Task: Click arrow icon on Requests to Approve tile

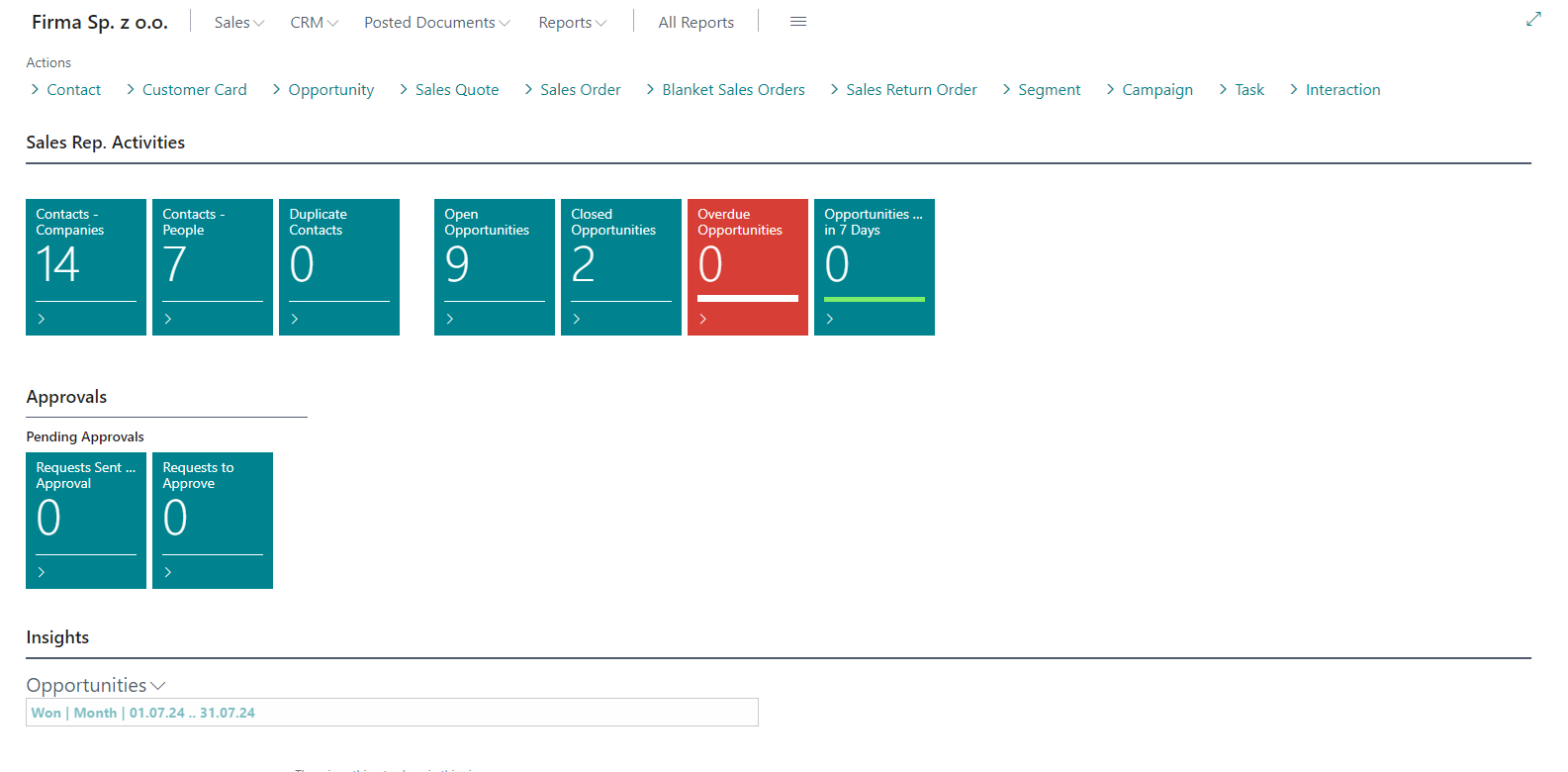Action: click(168, 572)
